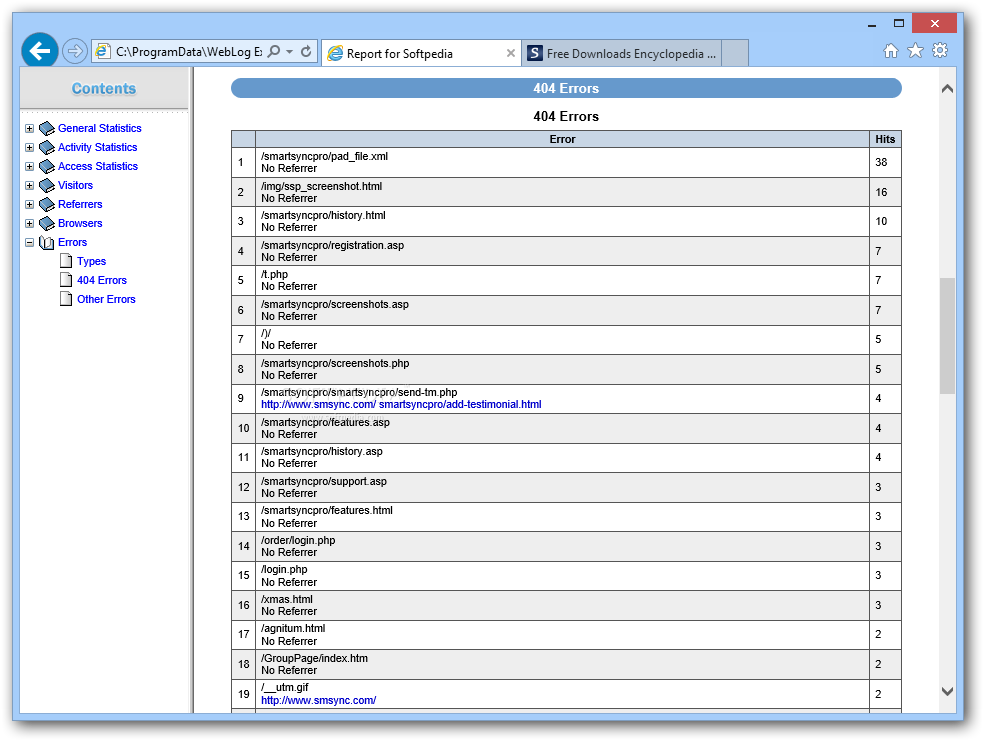Click the /__utm.gif entry
This screenshot has height=741, width=984.
[x=285, y=687]
